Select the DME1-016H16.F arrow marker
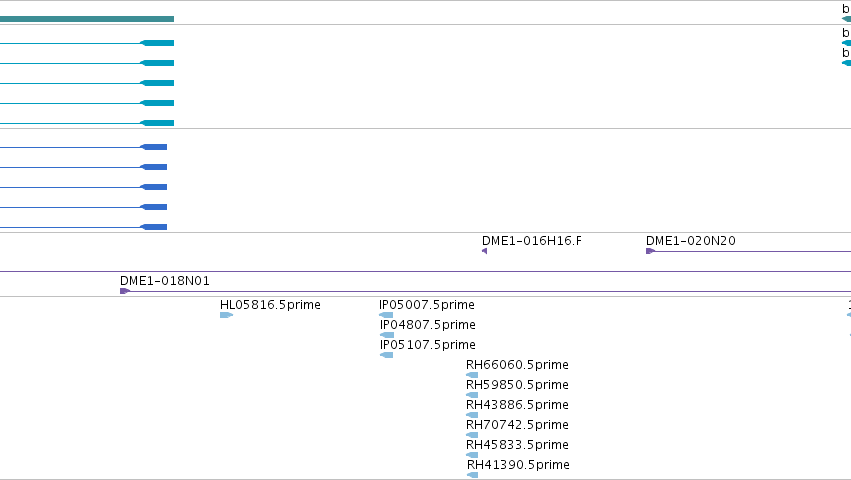The width and height of the screenshot is (851, 480). coord(485,251)
